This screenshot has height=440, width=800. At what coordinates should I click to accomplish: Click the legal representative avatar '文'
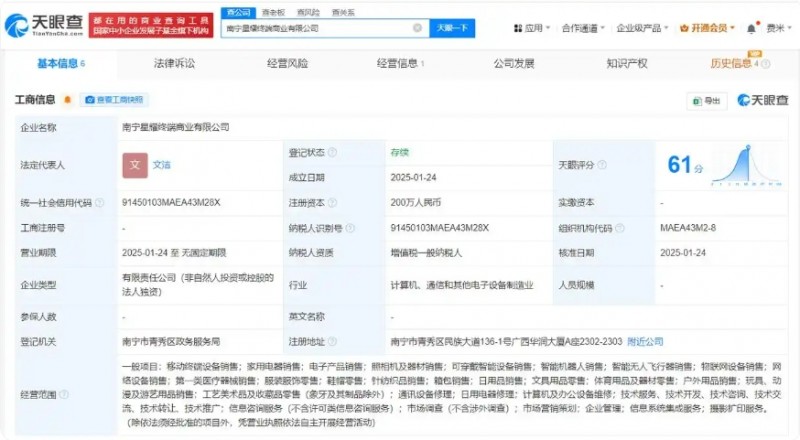pyautogui.click(x=135, y=165)
